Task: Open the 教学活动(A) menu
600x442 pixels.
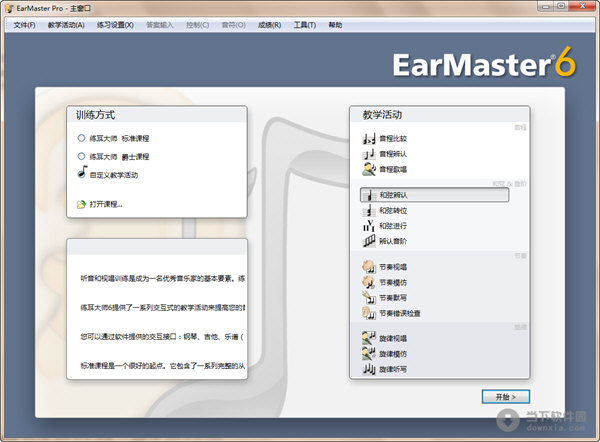Action: pyautogui.click(x=66, y=25)
